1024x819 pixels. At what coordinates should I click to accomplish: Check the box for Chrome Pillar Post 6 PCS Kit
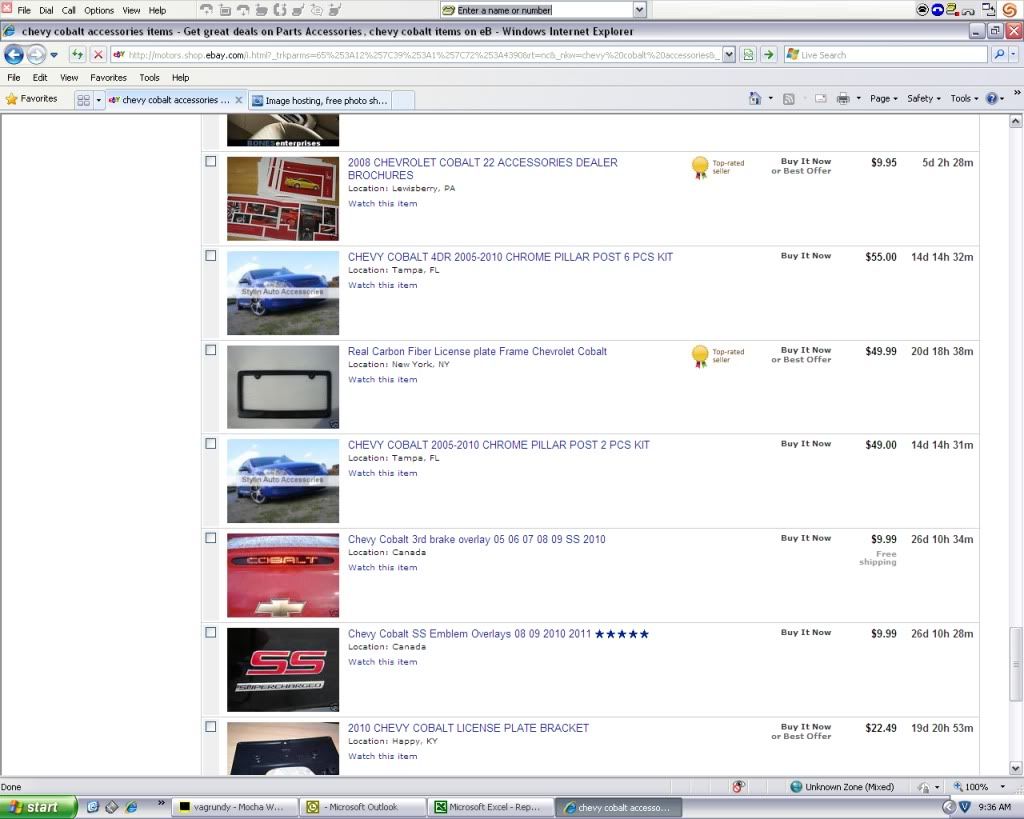click(x=211, y=256)
